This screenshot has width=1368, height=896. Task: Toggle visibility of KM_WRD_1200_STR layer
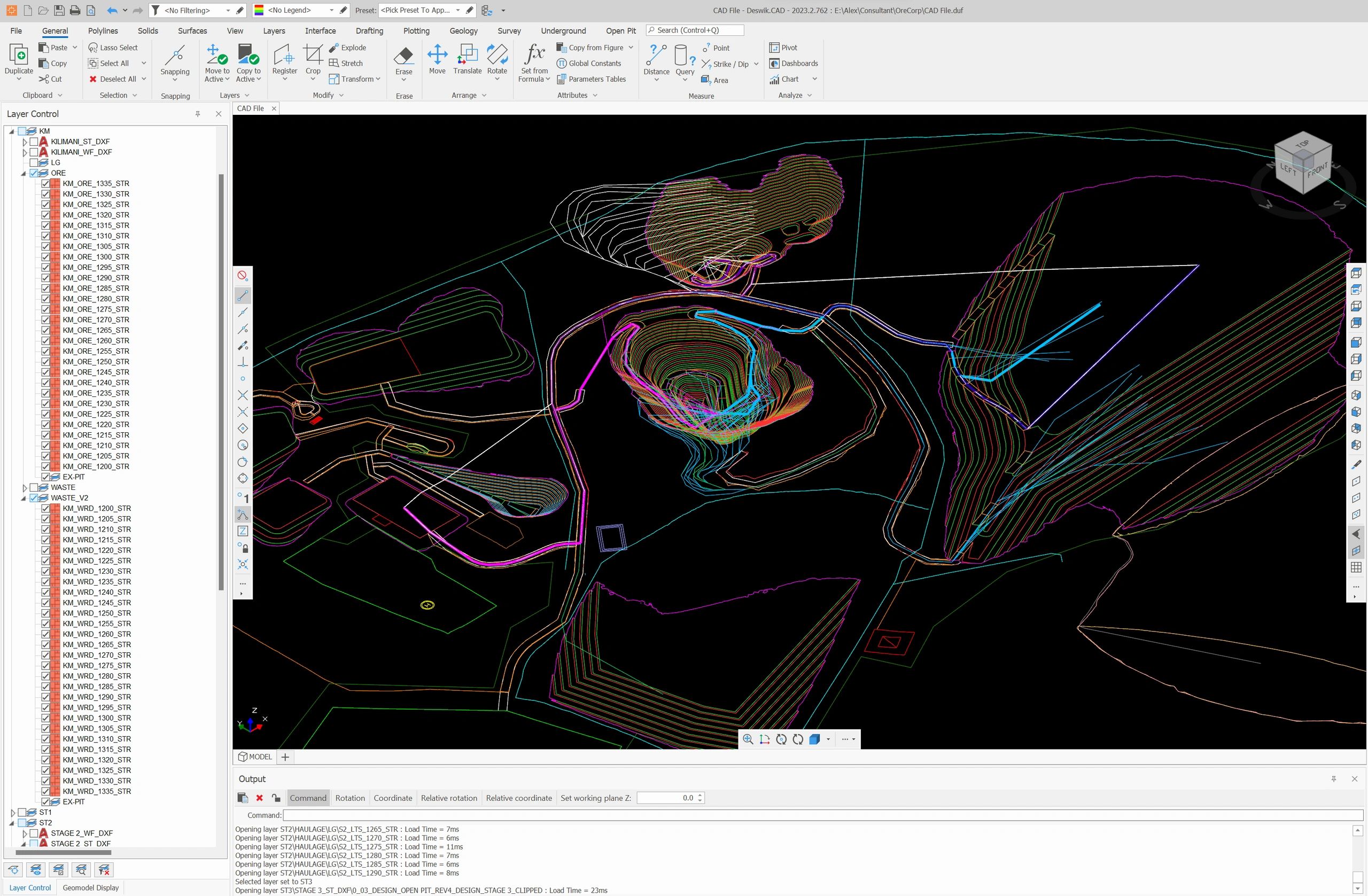tap(45, 509)
